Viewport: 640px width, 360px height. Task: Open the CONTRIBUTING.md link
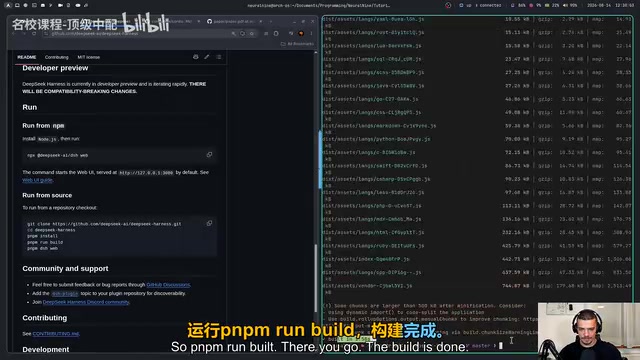(56, 334)
